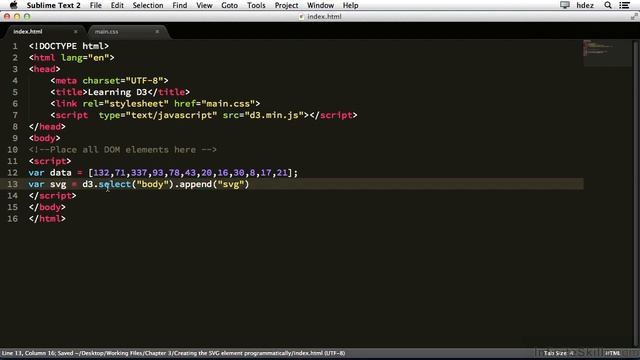This screenshot has height=360, width=640.
Task: Open the File menu
Action: coord(96,5)
